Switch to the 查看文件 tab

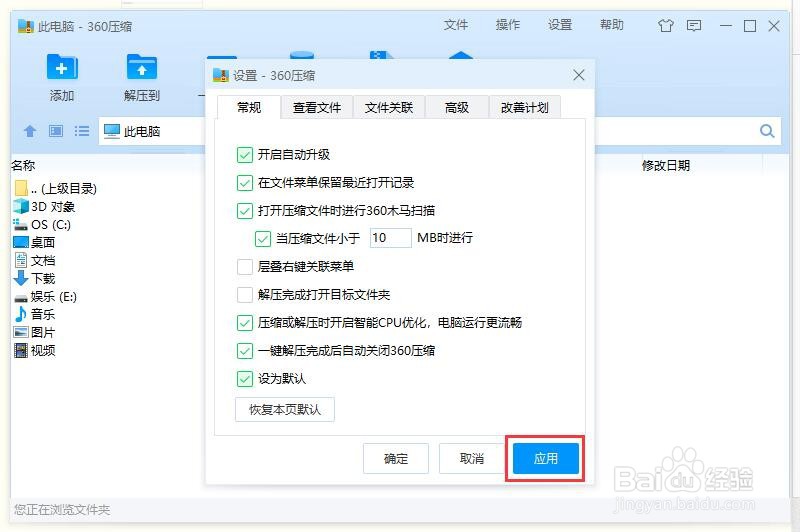(317, 108)
